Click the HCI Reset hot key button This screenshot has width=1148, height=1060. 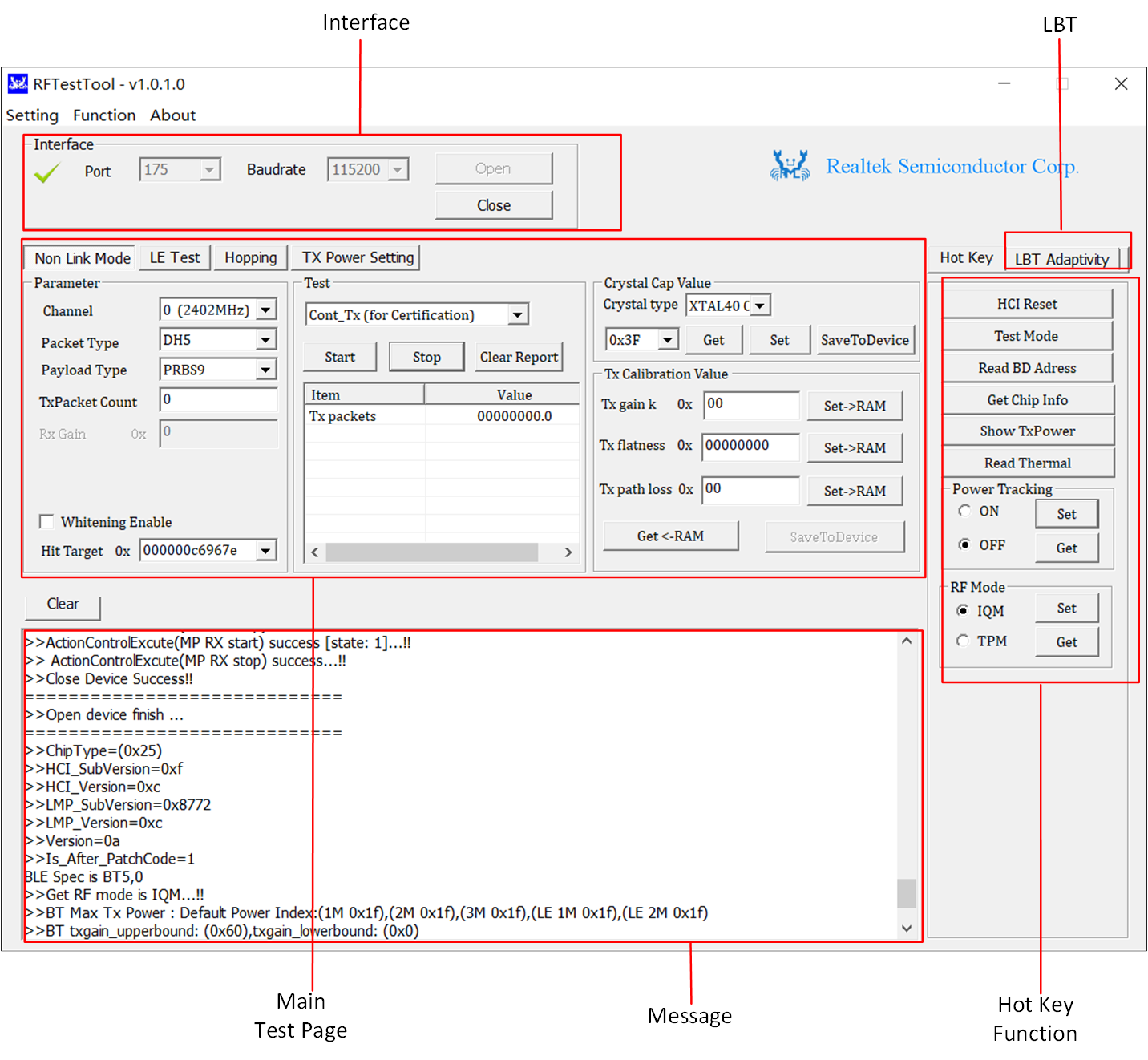[x=1027, y=304]
